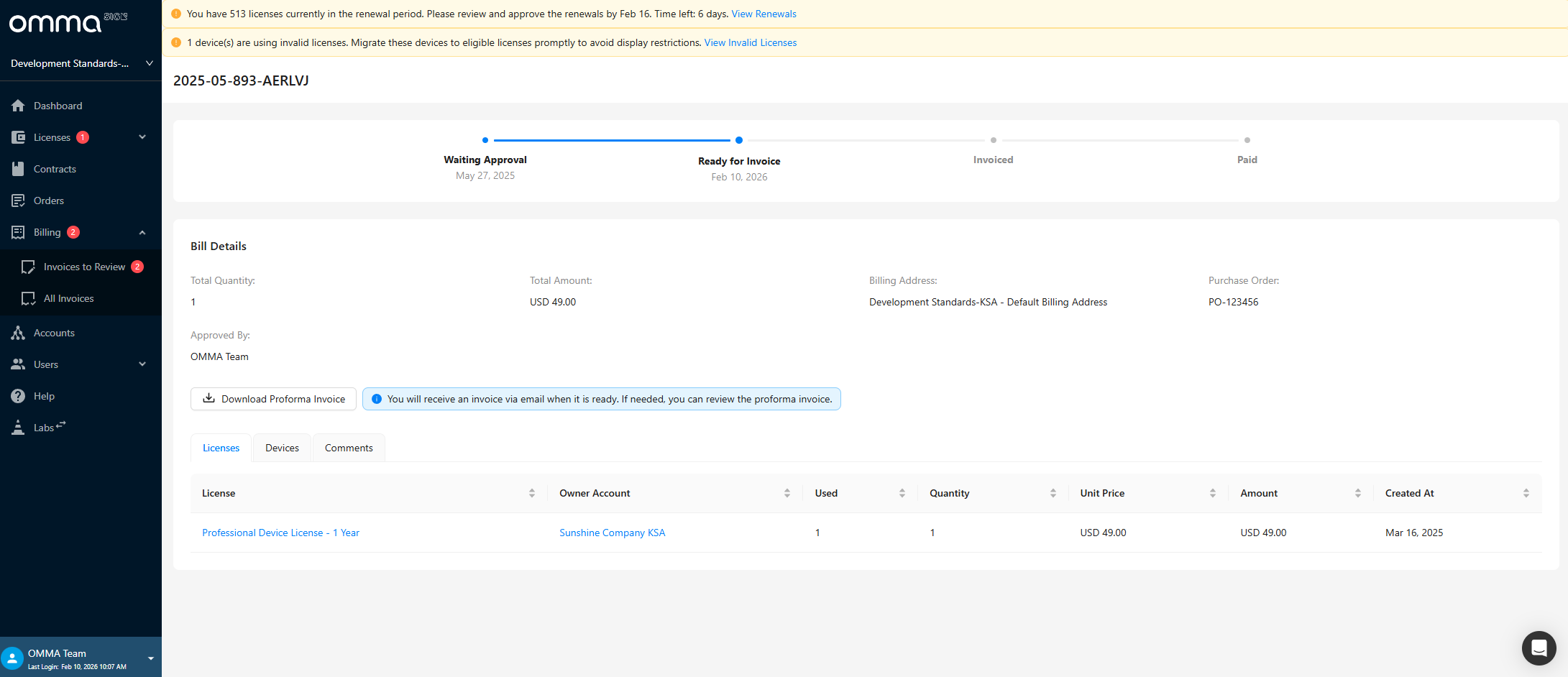Image resolution: width=1568 pixels, height=677 pixels.
Task: Open the Sunshine Company KSA owner account
Action: tap(612, 533)
